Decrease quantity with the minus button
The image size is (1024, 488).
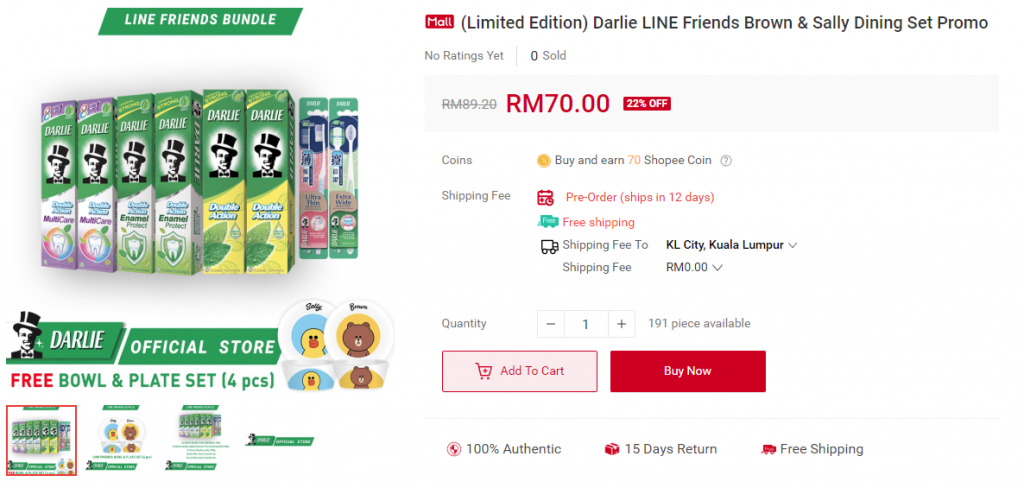click(x=551, y=324)
